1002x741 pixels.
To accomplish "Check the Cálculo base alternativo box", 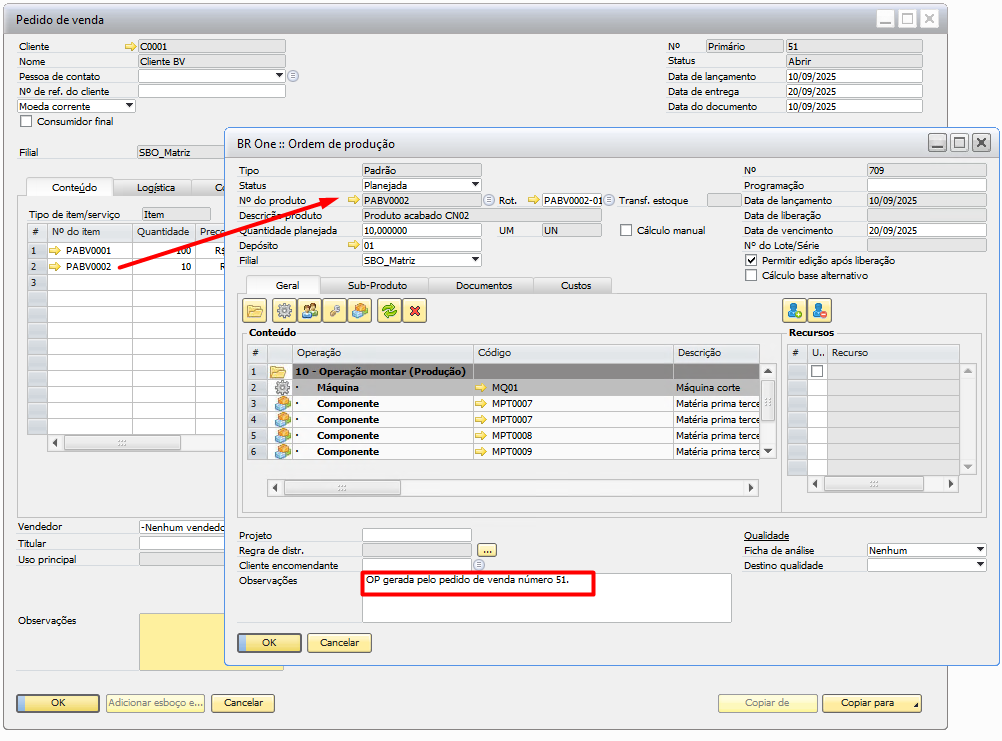I will coord(752,275).
